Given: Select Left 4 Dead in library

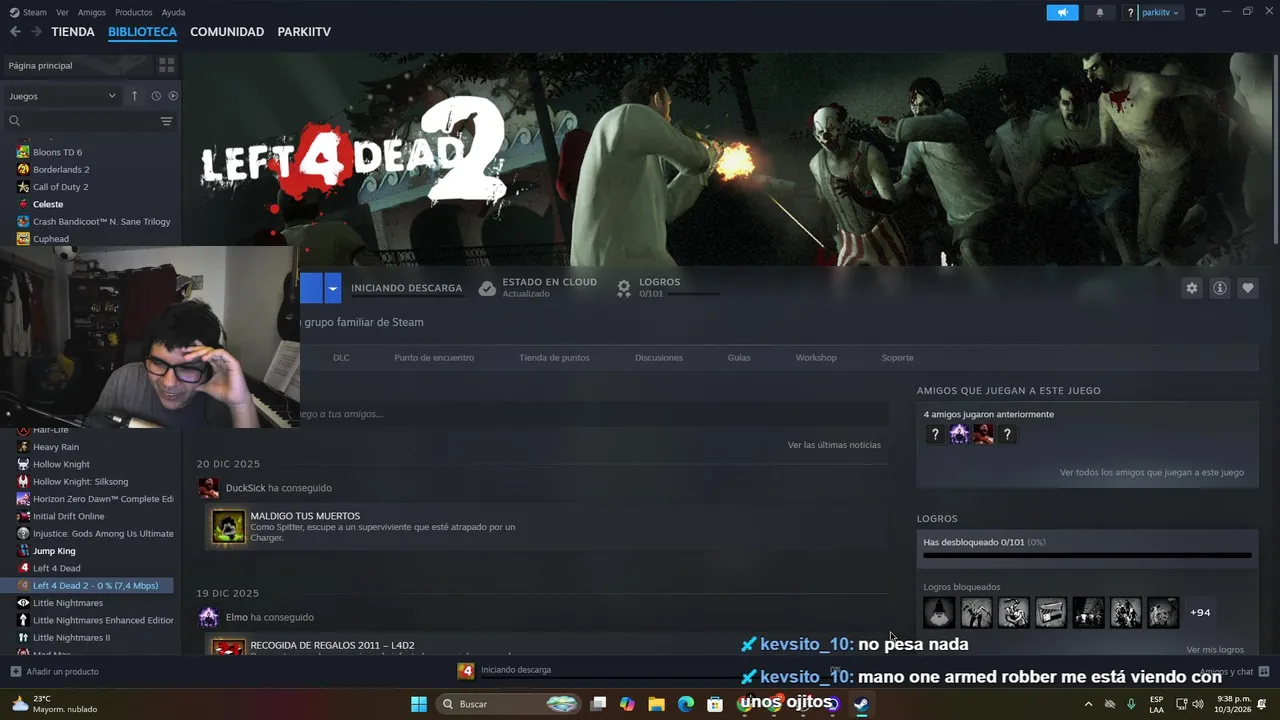Looking at the screenshot, I should pyautogui.click(x=56, y=568).
